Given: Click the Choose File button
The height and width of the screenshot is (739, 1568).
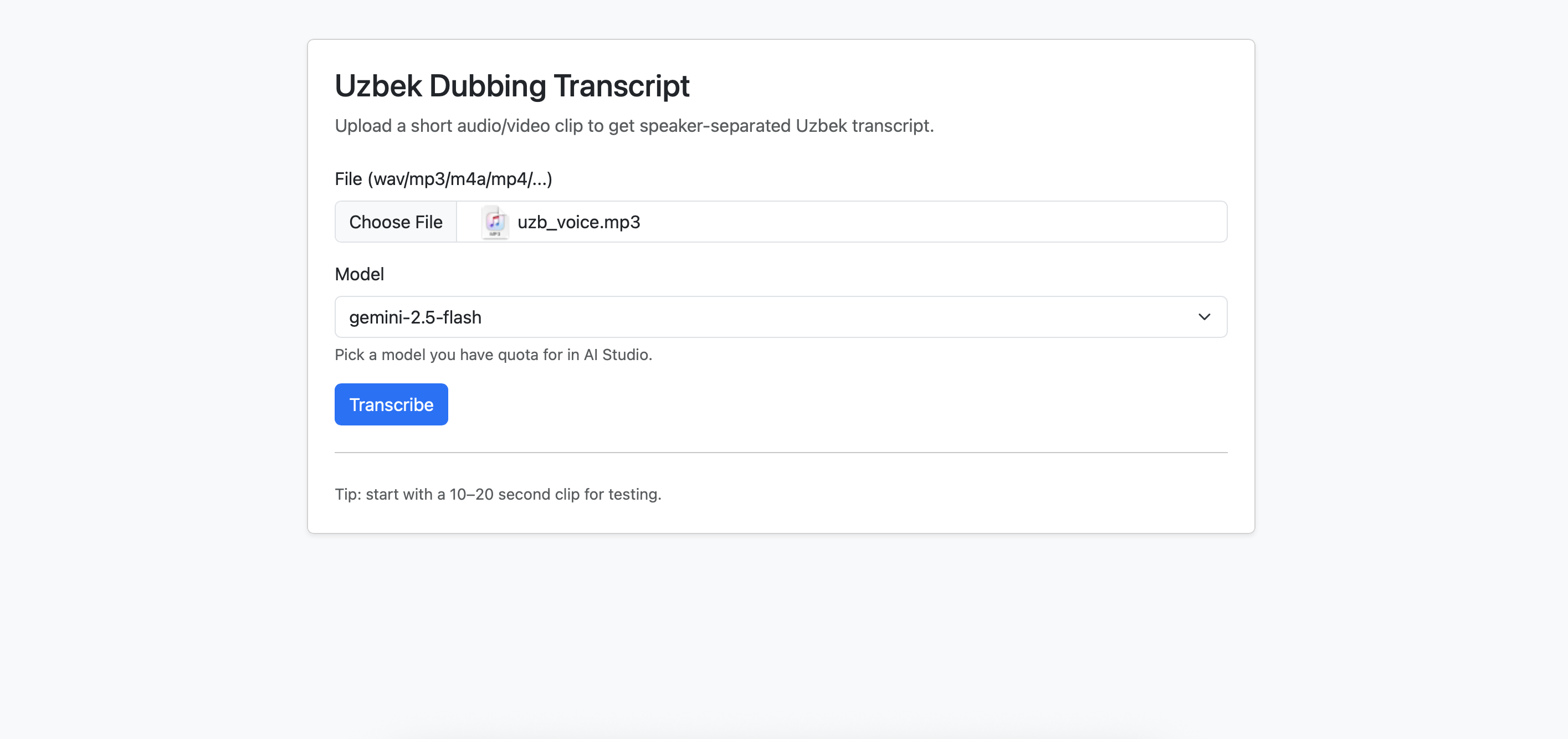Looking at the screenshot, I should pos(396,222).
